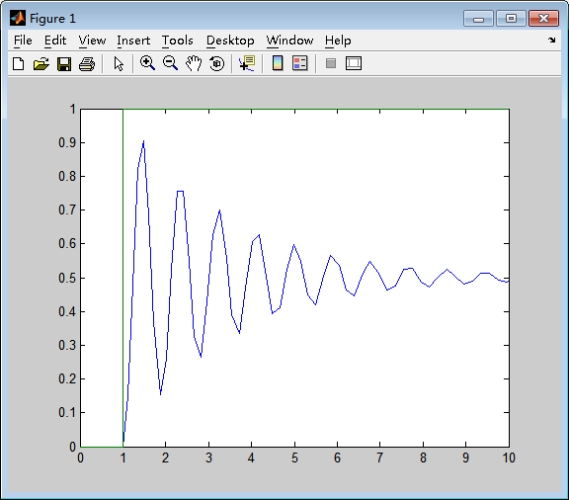Screen dimensions: 569x500
Task: Click the Figure 1 title text
Action: point(53,18)
